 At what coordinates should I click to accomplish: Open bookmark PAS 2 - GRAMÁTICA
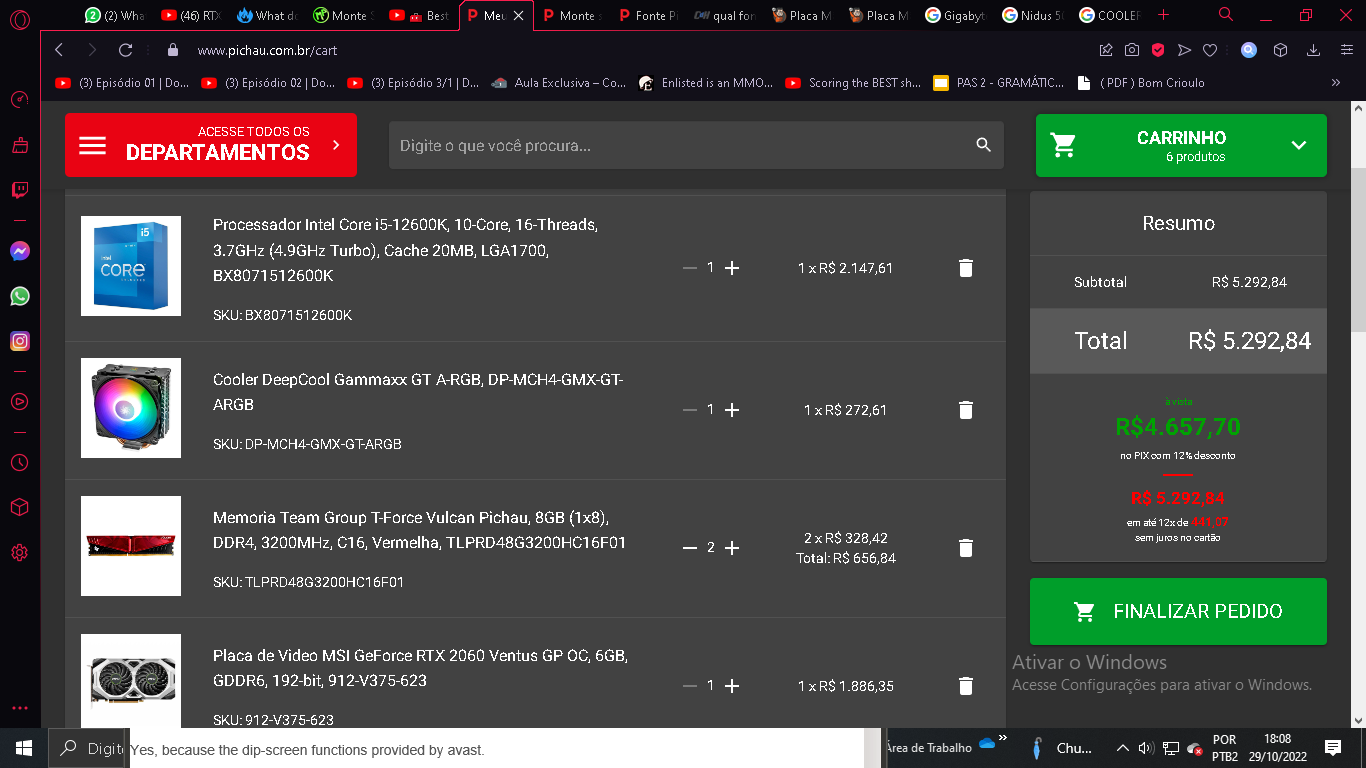click(x=999, y=83)
